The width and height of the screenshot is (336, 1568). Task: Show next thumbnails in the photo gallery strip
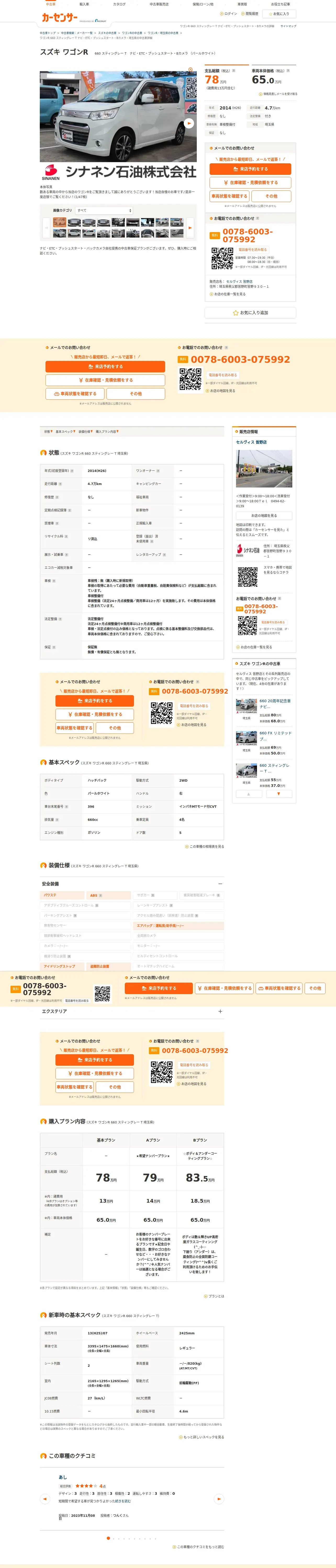[190, 228]
